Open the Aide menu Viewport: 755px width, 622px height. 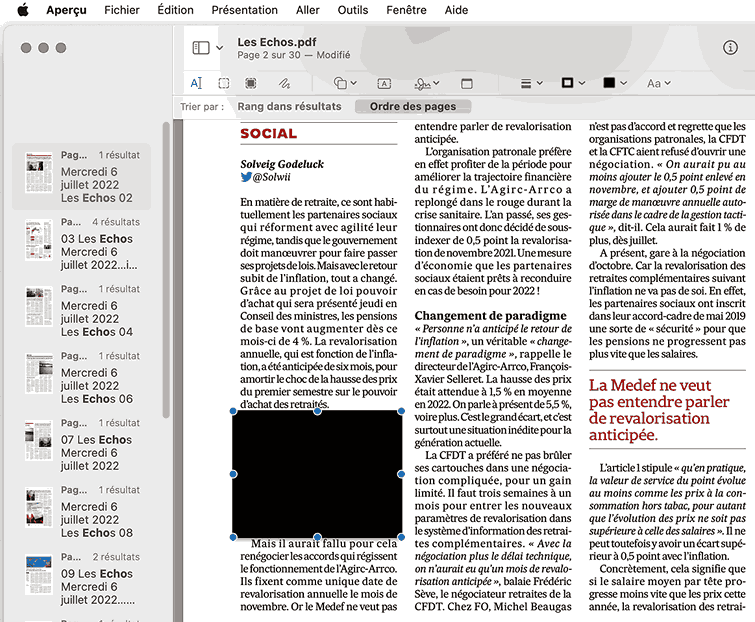tap(456, 10)
